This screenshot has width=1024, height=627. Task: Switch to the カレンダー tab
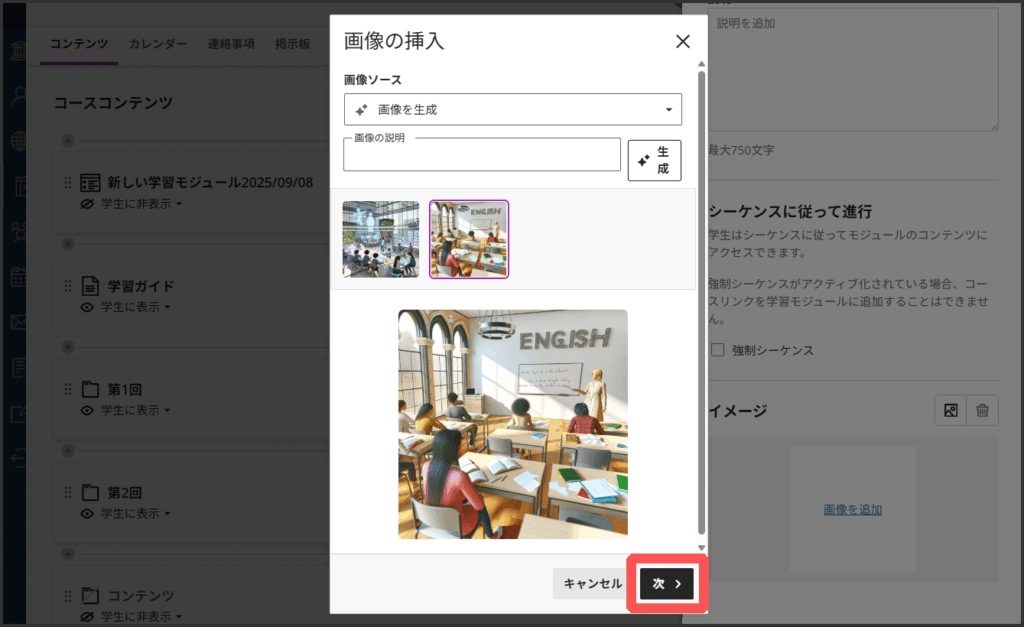(x=157, y=44)
